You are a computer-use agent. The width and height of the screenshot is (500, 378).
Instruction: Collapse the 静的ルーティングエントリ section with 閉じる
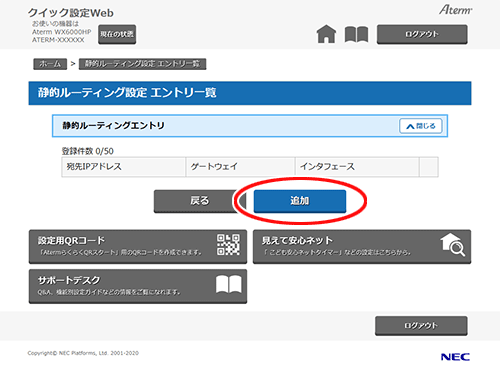[x=421, y=126]
